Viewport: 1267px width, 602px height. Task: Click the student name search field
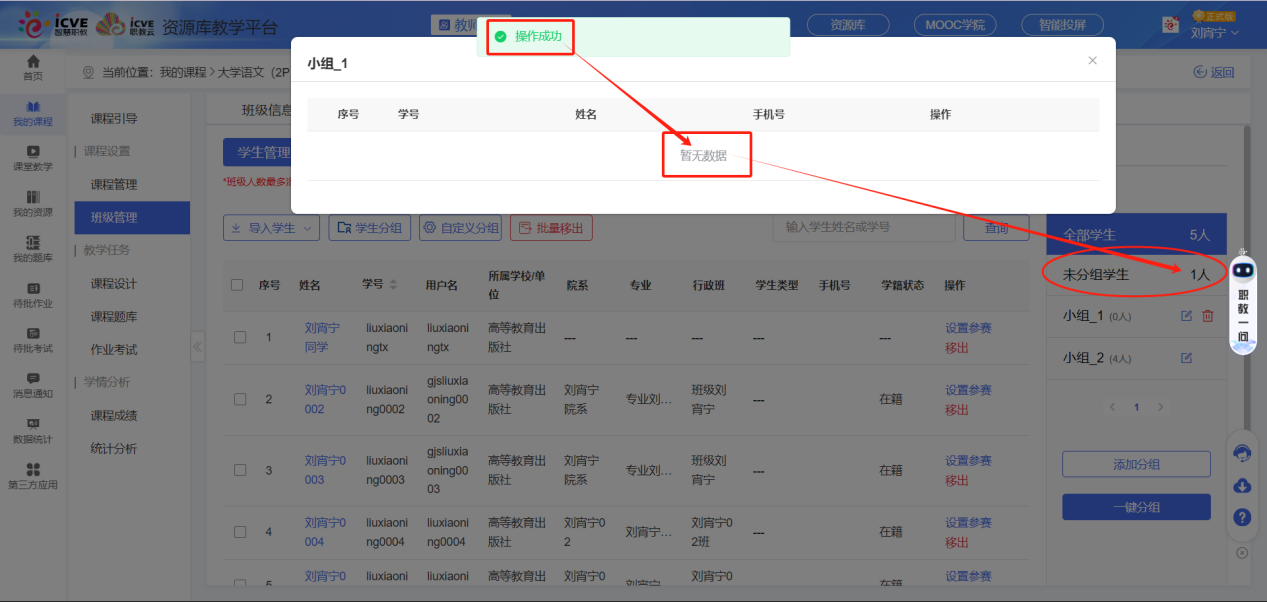[x=863, y=227]
